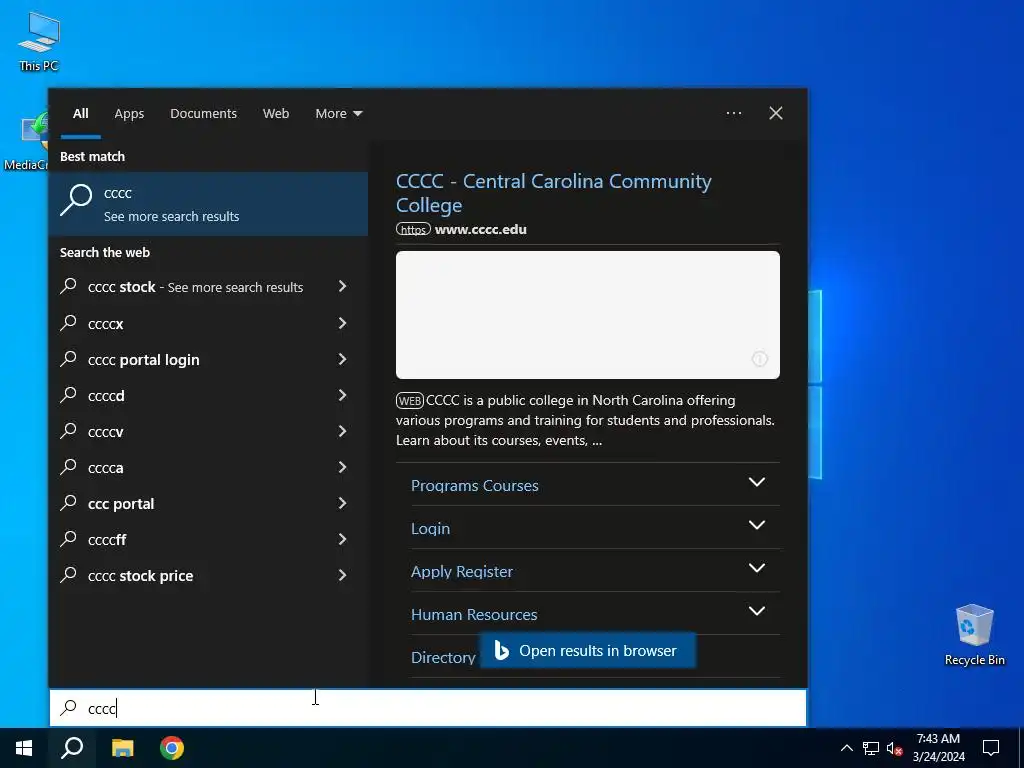This screenshot has height=768, width=1024.
Task: Close the search panel with X
Action: (x=776, y=113)
